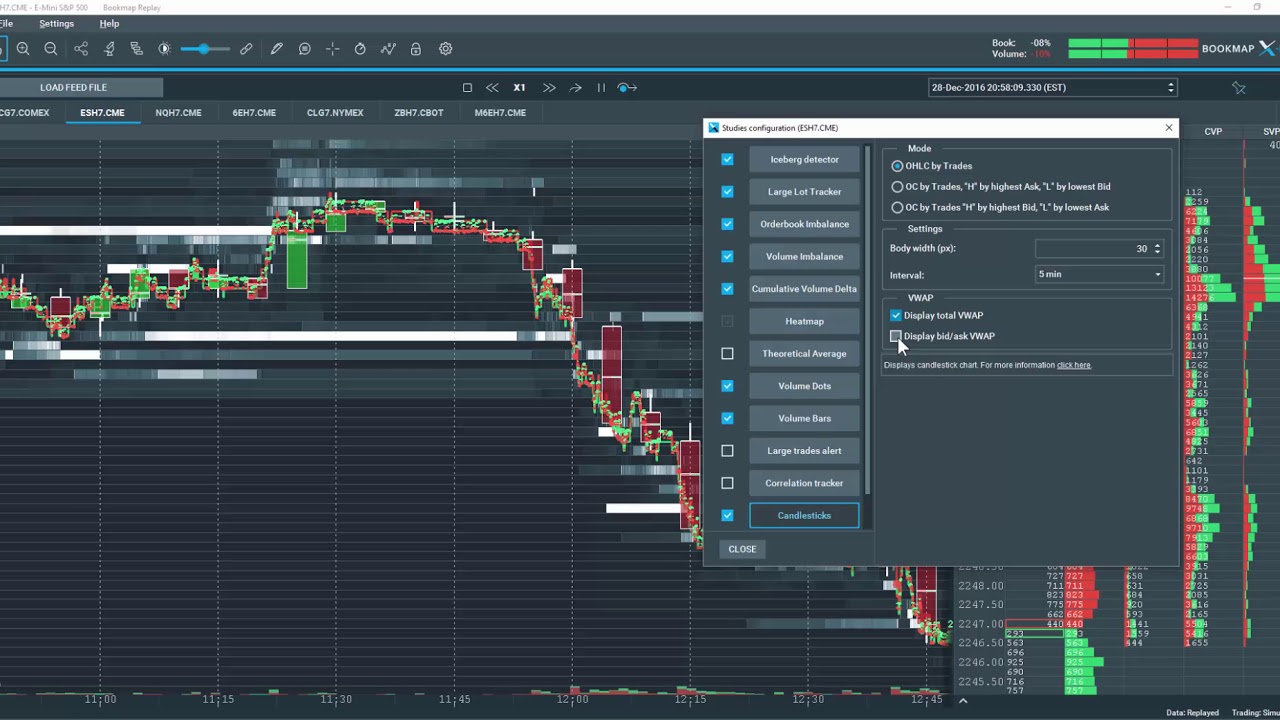Open the Help menu
The image size is (1280, 720).
(109, 23)
